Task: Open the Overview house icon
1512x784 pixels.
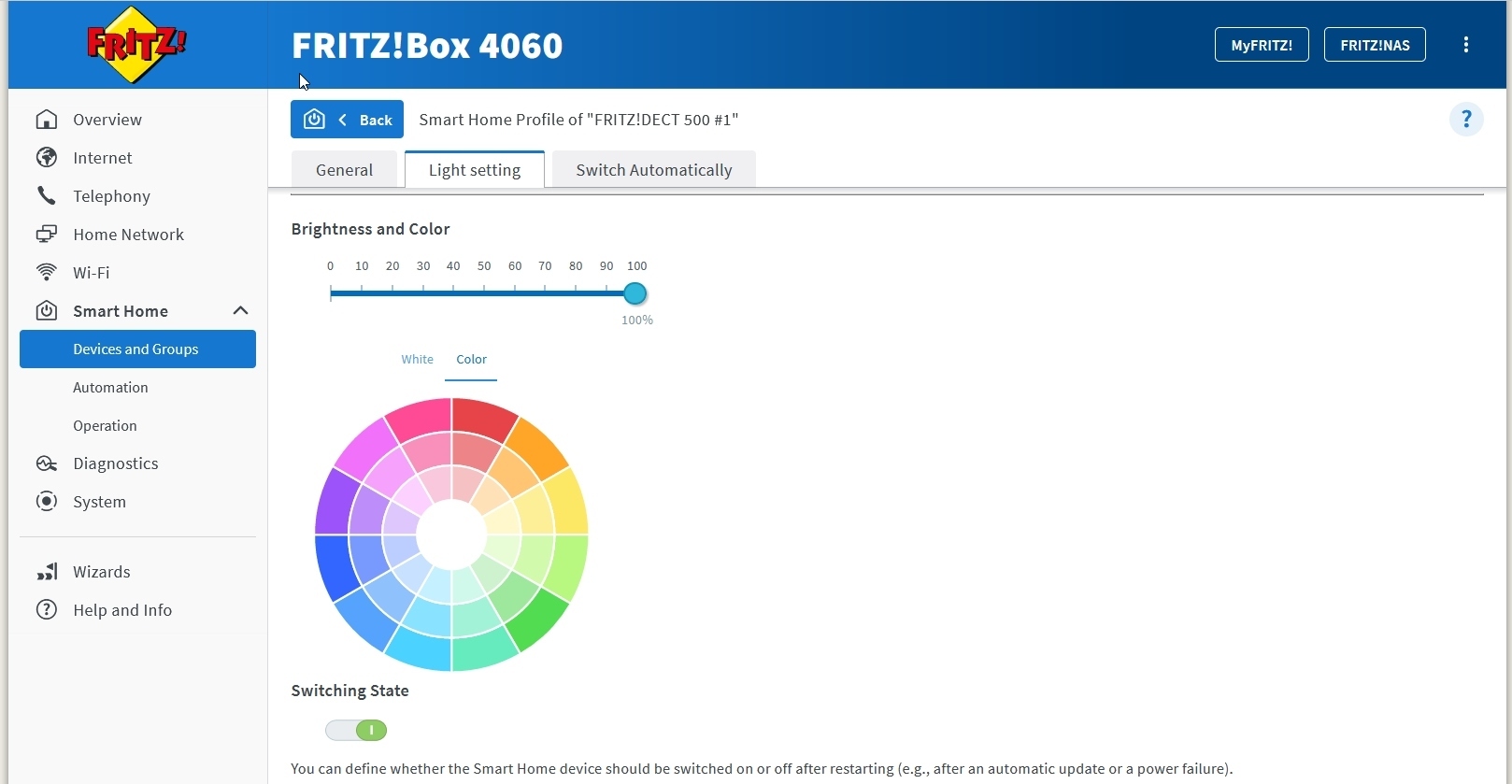Action: tap(47, 120)
